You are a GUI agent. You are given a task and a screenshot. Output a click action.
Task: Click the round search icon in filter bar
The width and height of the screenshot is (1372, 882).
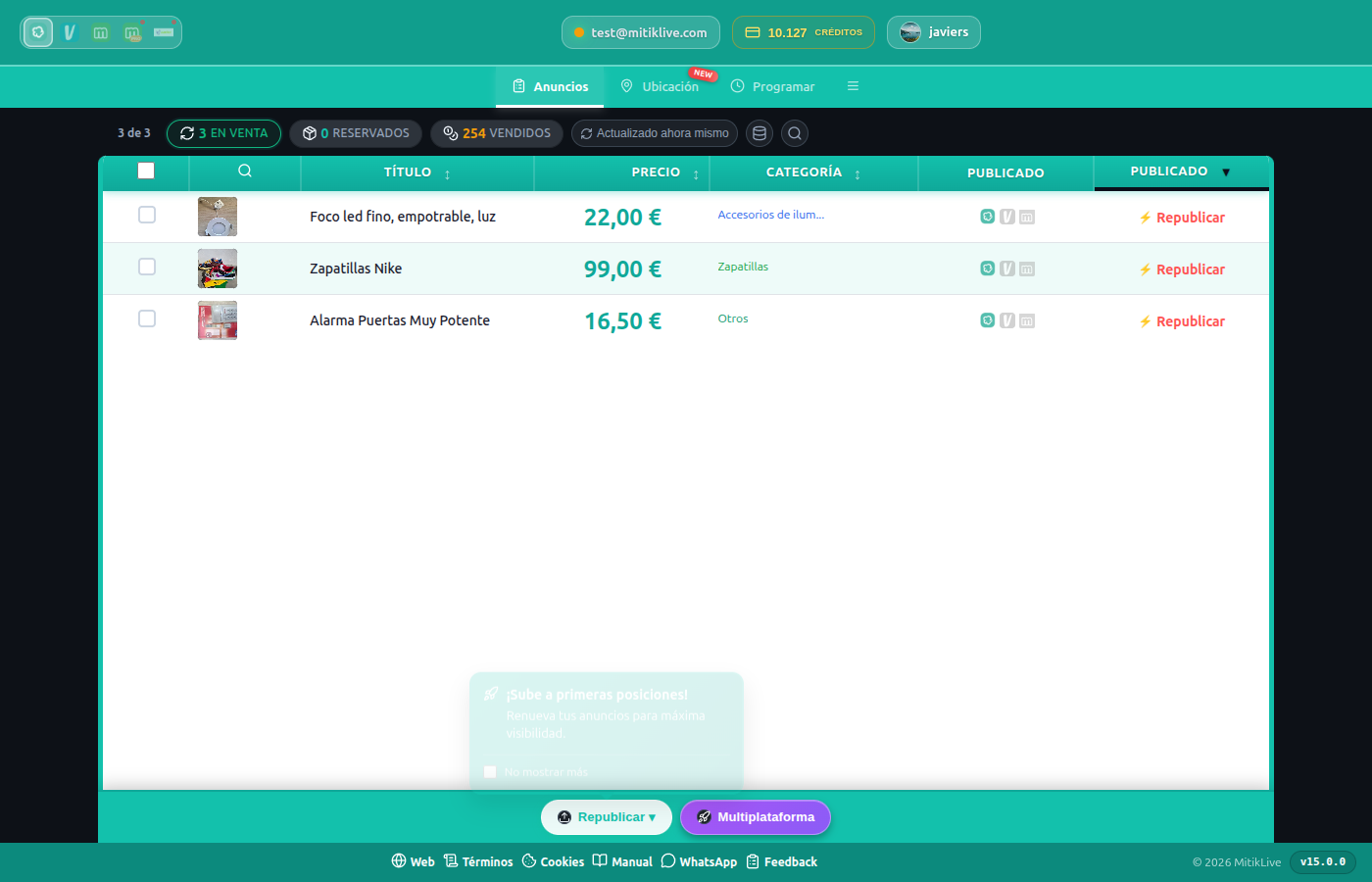click(795, 133)
